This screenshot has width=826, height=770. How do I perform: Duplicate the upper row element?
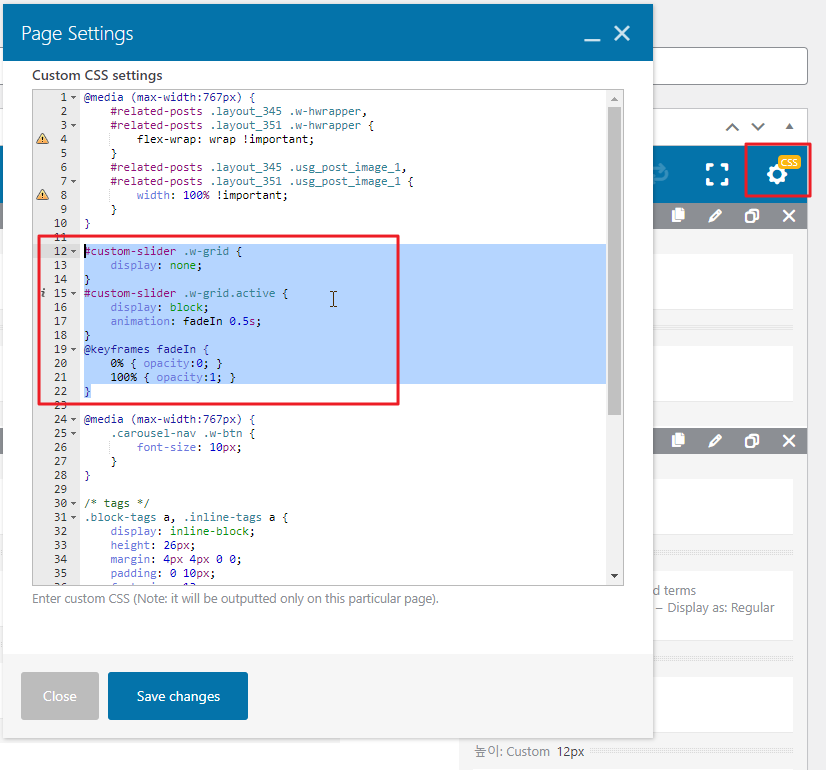coord(752,216)
